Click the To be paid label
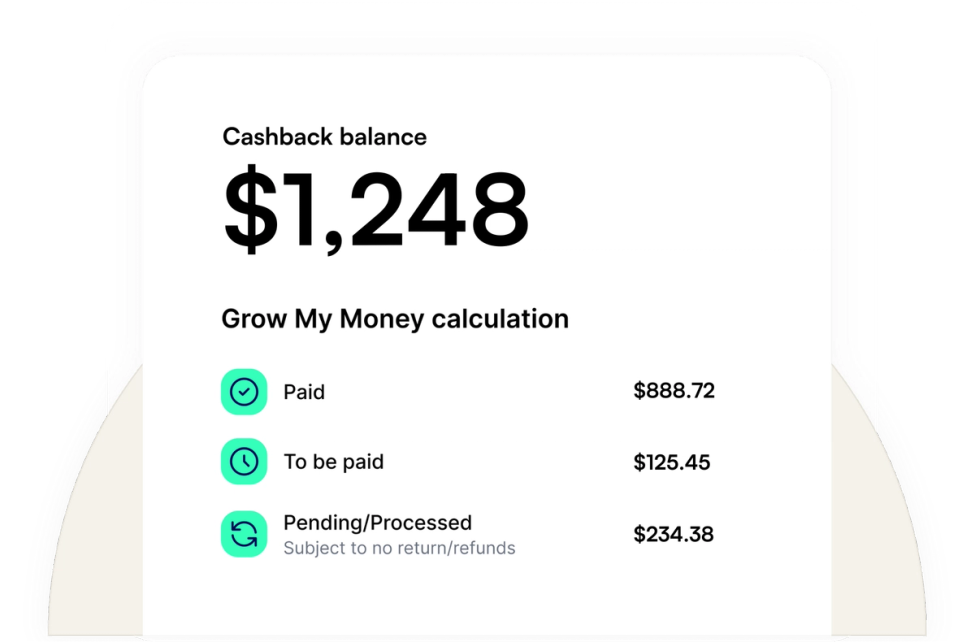 [x=334, y=461]
